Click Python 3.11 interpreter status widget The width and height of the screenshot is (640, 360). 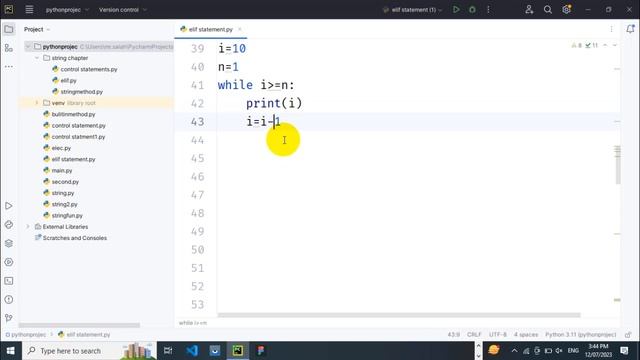click(580, 335)
